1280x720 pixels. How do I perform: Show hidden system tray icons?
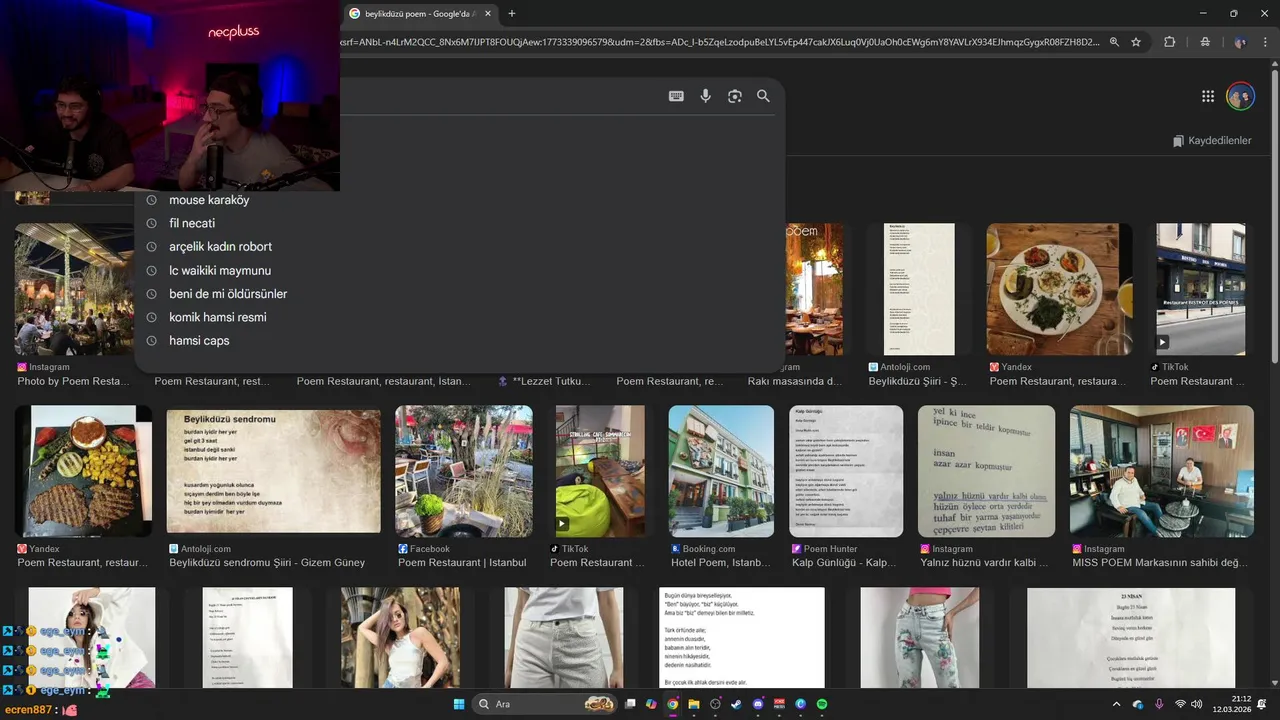(x=1117, y=704)
